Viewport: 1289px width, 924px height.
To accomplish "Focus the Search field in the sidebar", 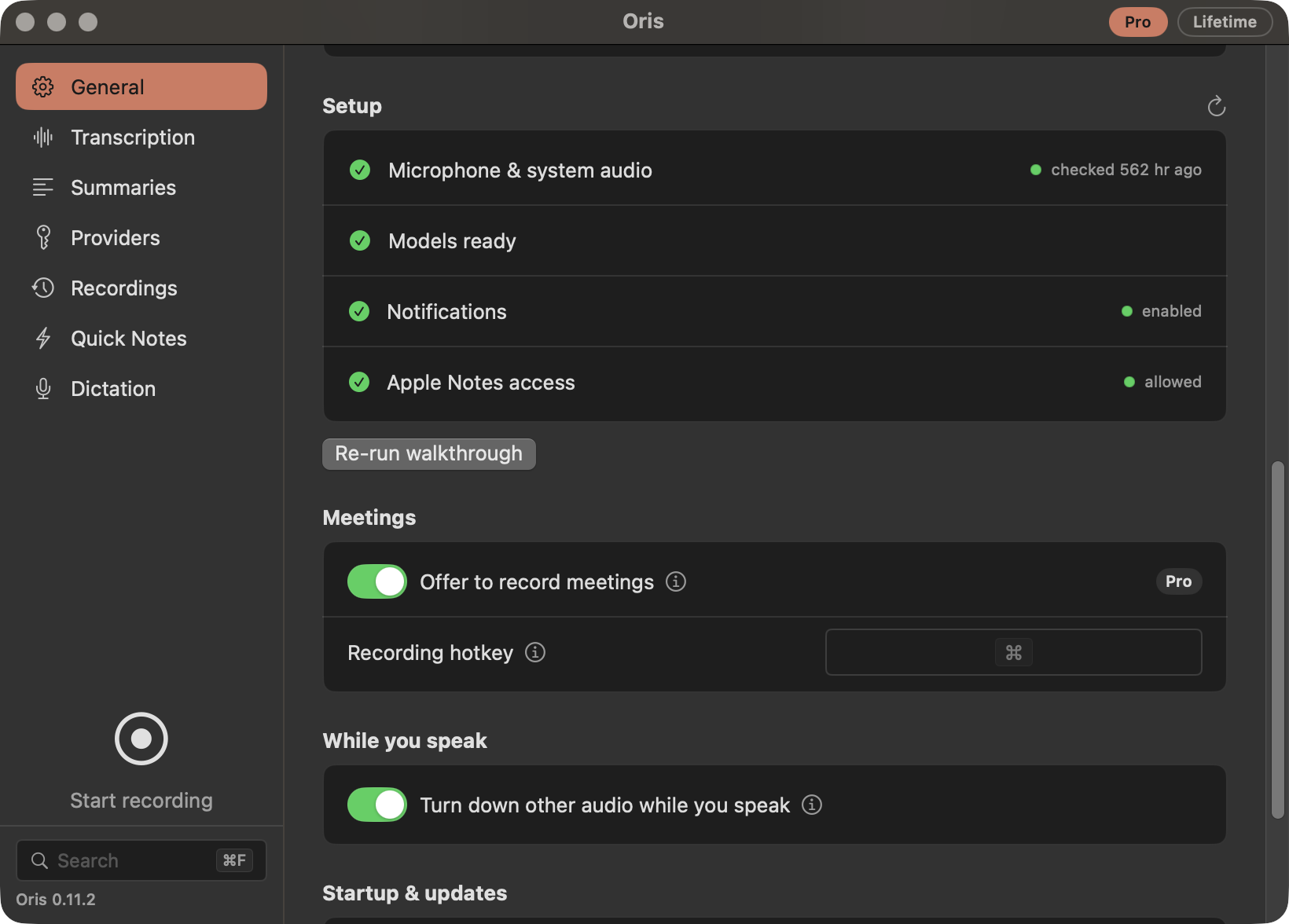I will (141, 860).
